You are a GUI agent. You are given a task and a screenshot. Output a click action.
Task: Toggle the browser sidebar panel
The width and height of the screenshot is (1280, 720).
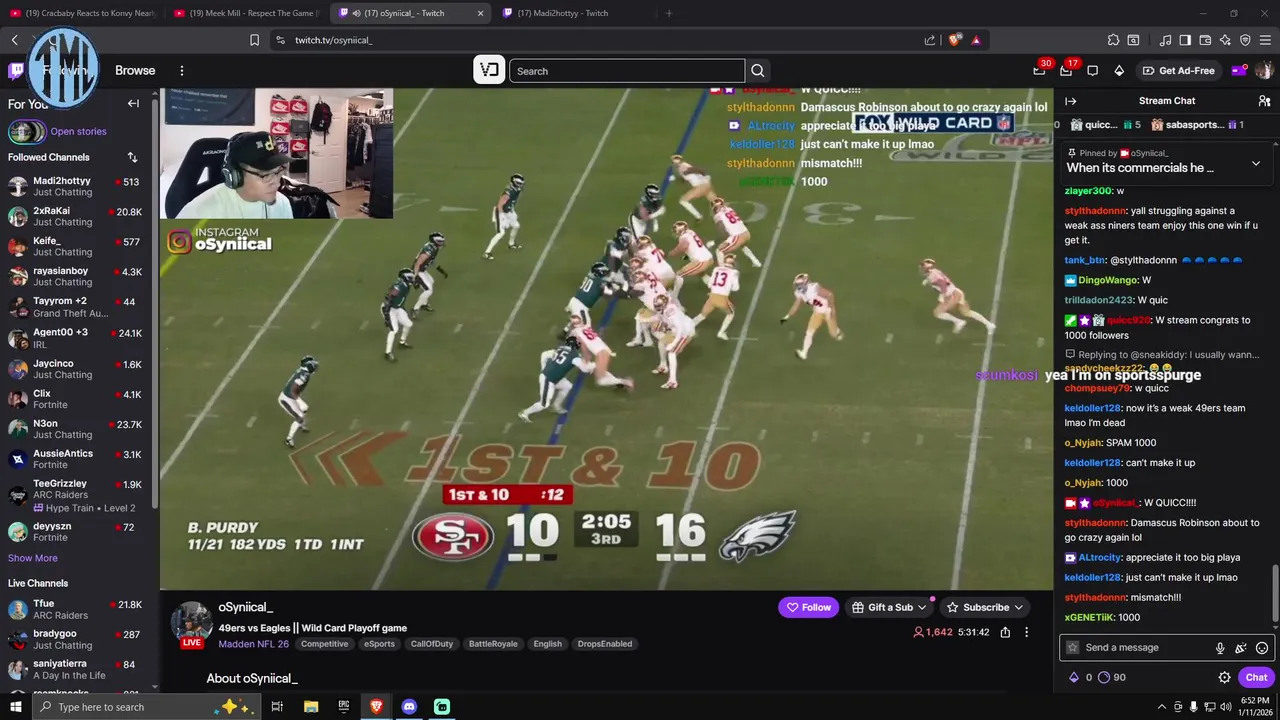[x=1185, y=40]
